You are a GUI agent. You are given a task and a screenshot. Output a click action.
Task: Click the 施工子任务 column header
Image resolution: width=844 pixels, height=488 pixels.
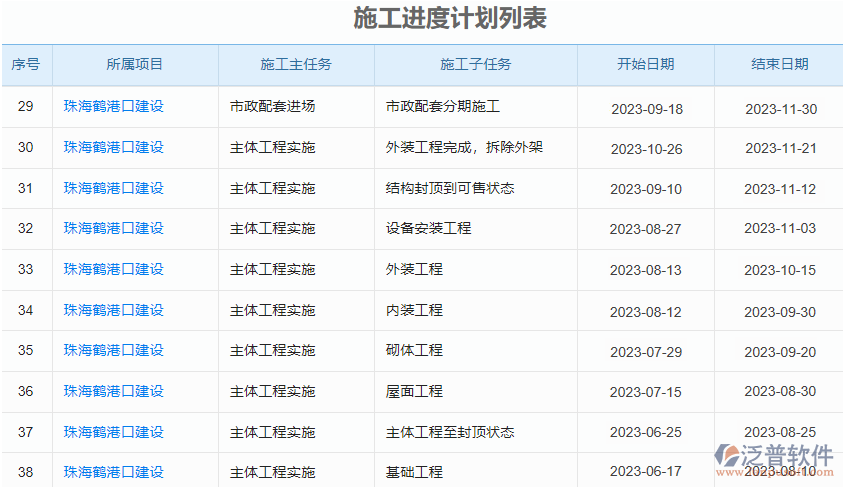click(476, 65)
